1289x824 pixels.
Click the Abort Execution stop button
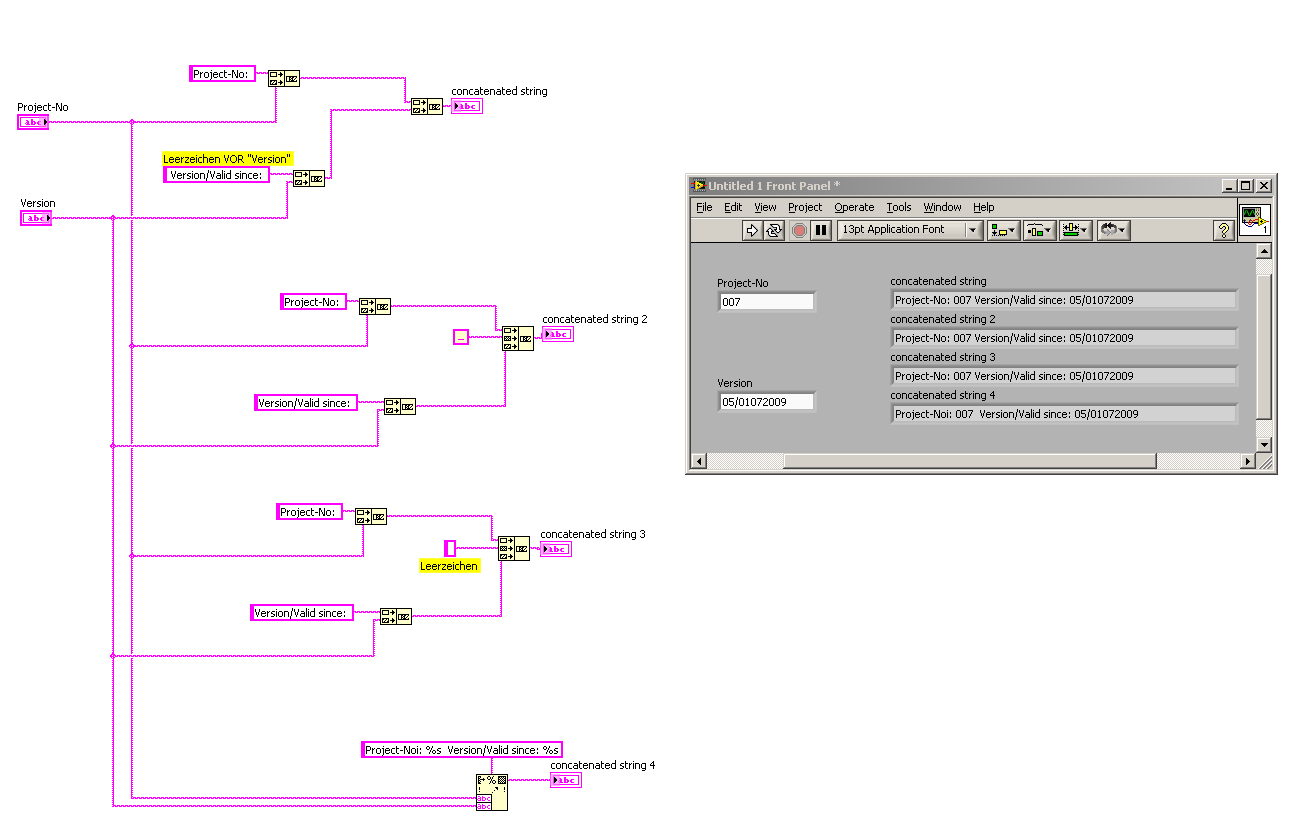coord(799,230)
